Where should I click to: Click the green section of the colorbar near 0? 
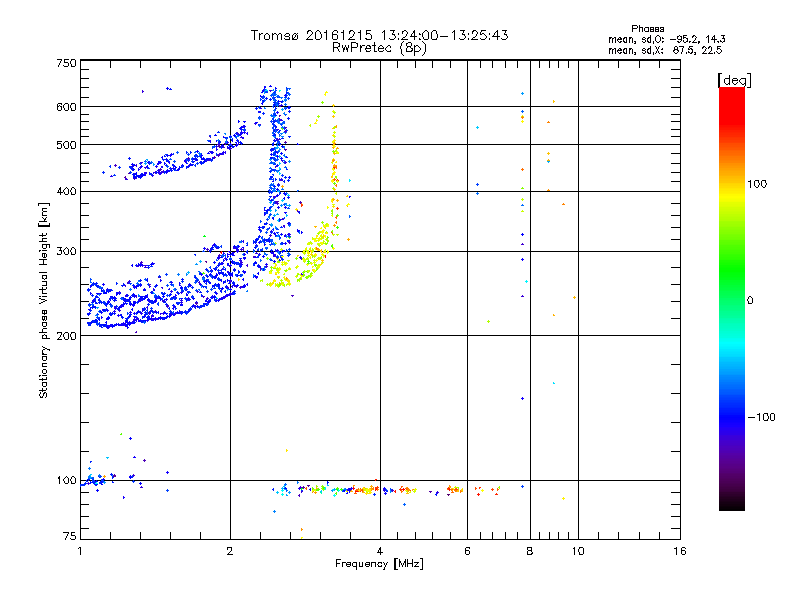pyautogui.click(x=732, y=286)
